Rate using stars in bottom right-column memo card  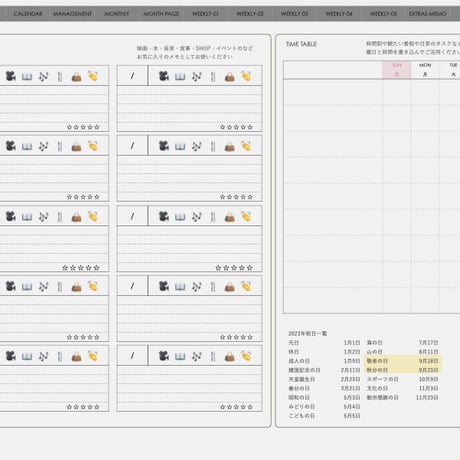click(x=236, y=407)
